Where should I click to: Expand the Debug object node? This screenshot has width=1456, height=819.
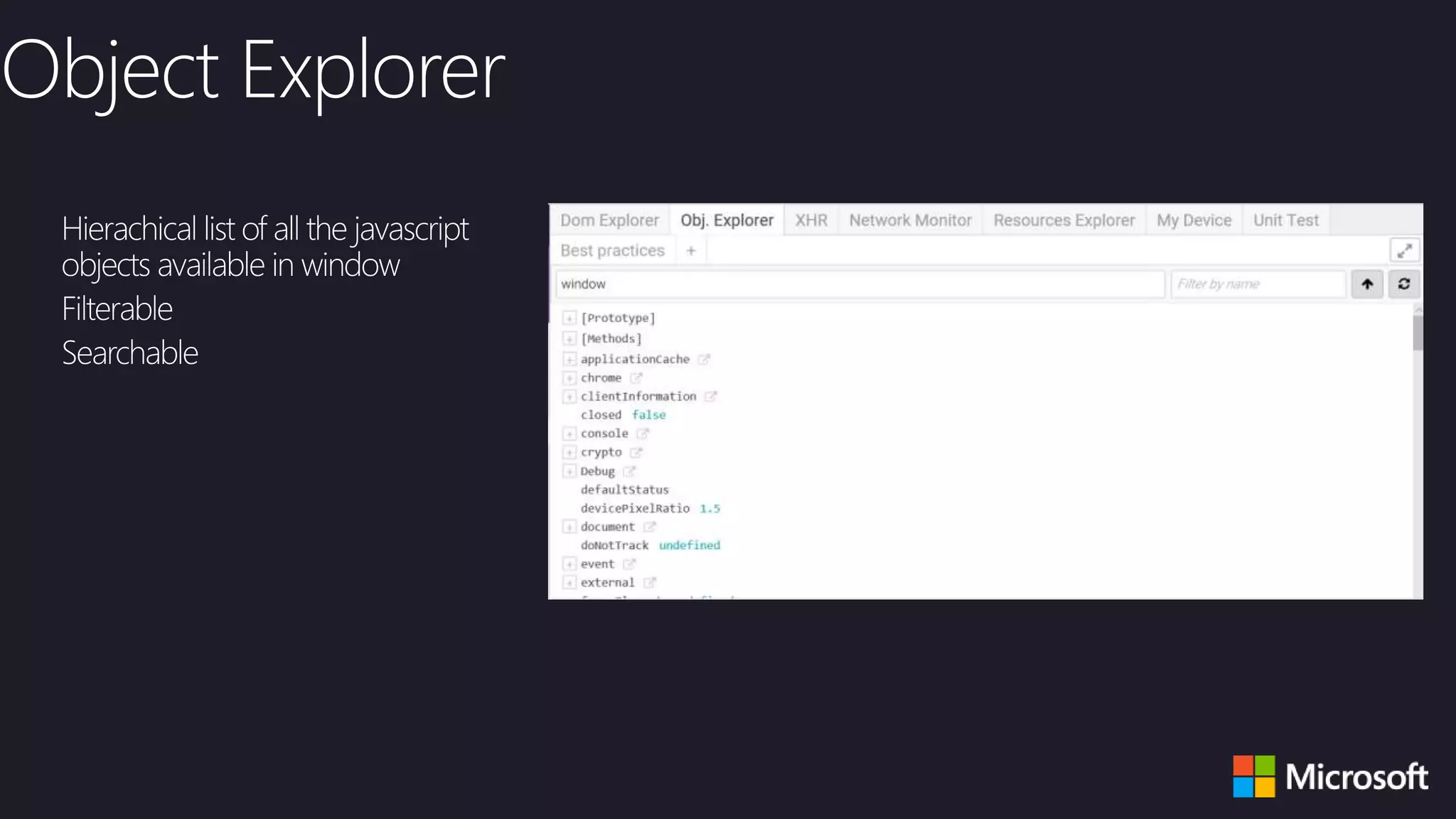click(569, 471)
